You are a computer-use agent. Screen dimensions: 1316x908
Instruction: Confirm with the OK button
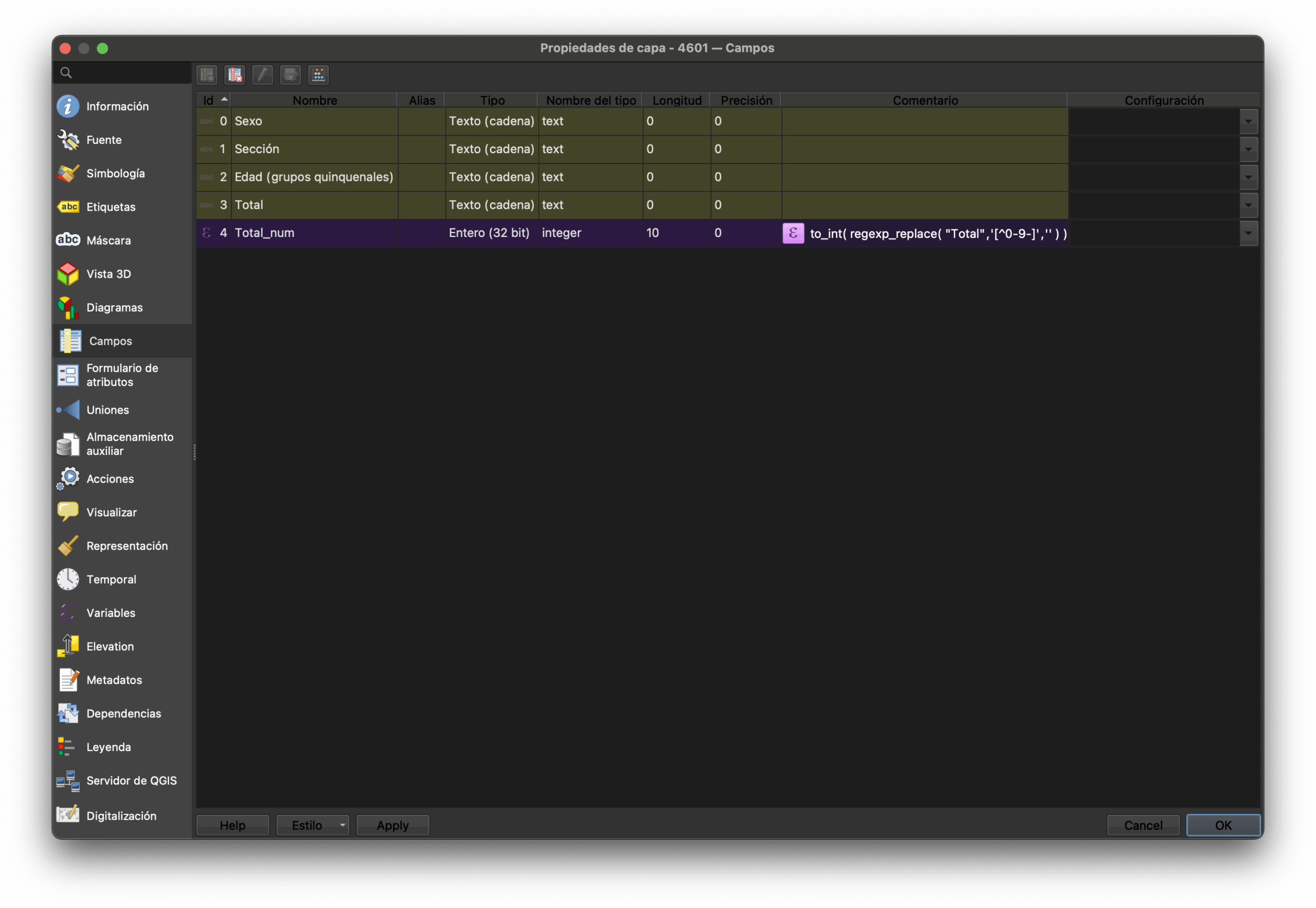pyautogui.click(x=1223, y=825)
